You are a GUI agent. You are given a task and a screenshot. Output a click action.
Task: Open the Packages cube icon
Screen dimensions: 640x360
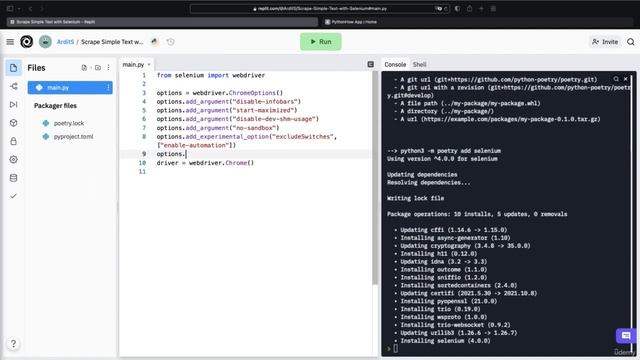pyautogui.click(x=13, y=123)
